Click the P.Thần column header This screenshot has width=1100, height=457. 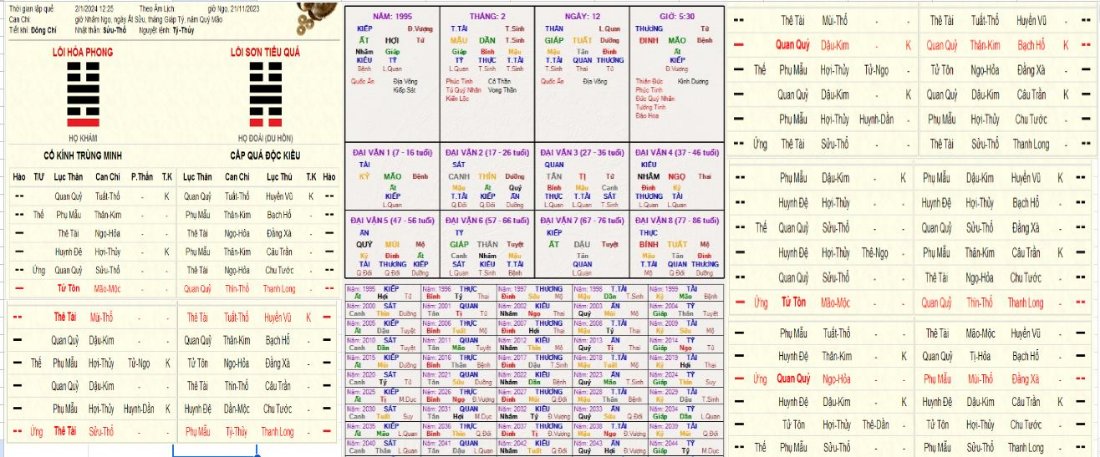coord(141,175)
